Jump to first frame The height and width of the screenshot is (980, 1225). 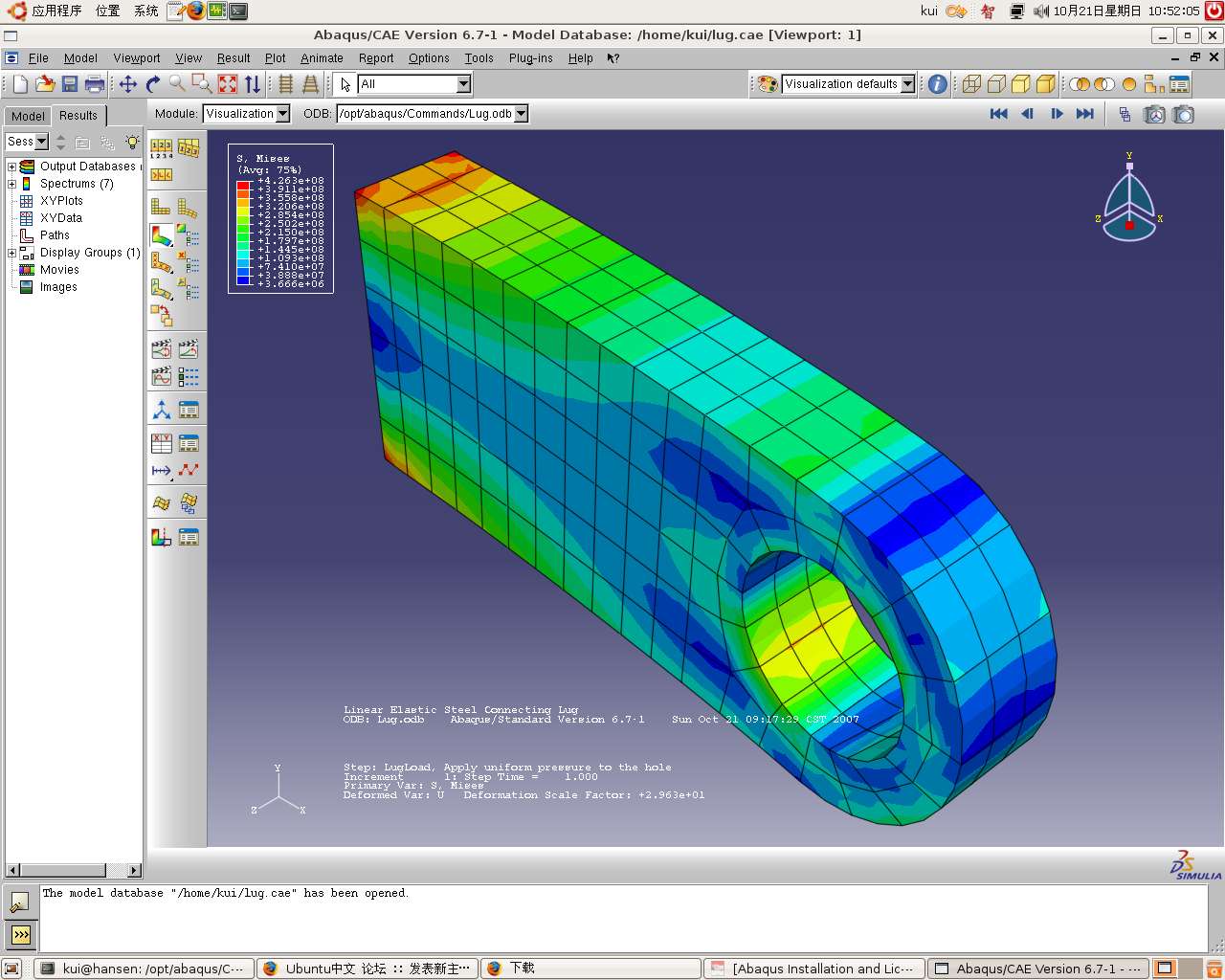pyautogui.click(x=998, y=114)
